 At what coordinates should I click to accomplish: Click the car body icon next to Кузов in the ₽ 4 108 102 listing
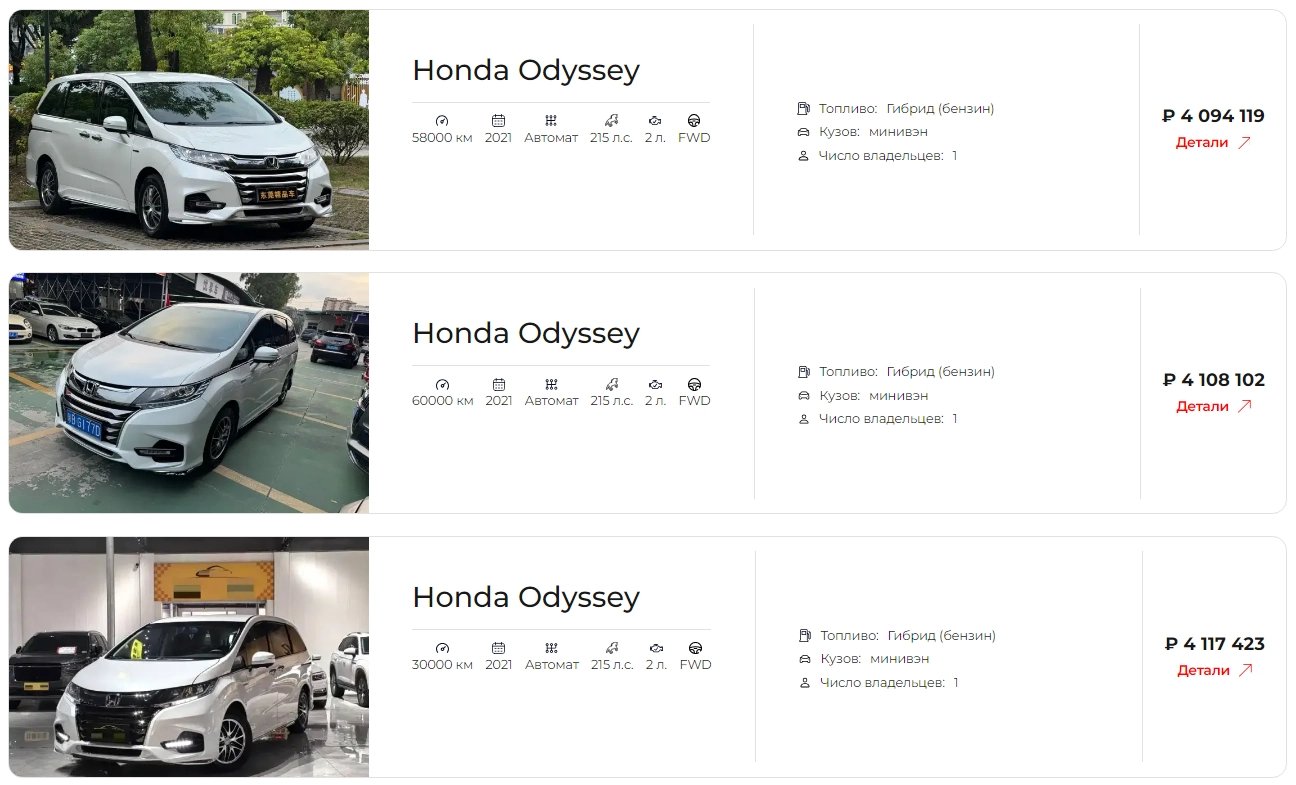(804, 395)
